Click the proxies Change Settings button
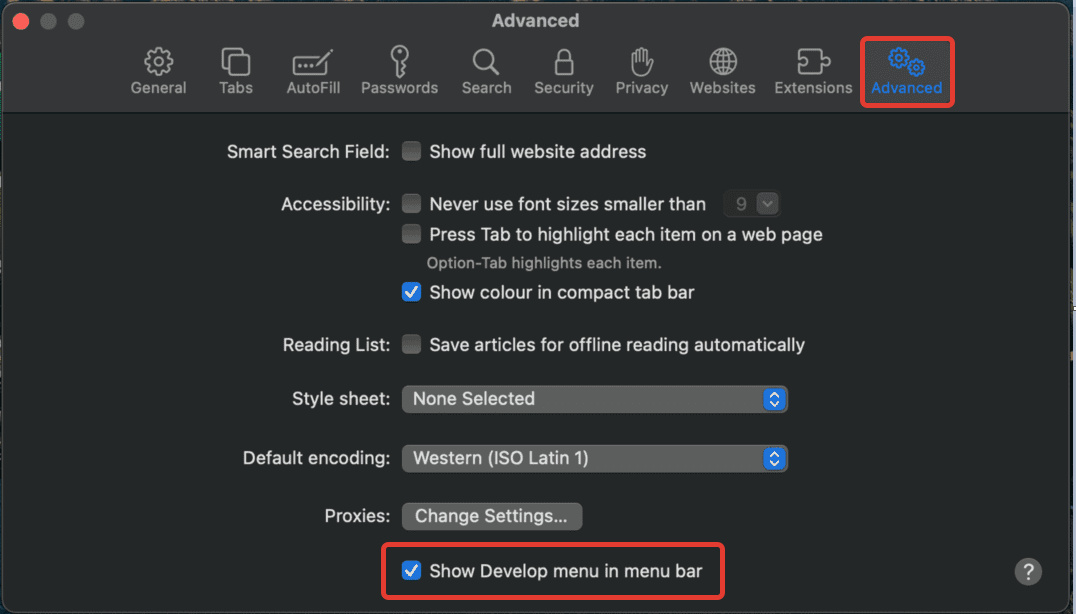 [x=491, y=516]
